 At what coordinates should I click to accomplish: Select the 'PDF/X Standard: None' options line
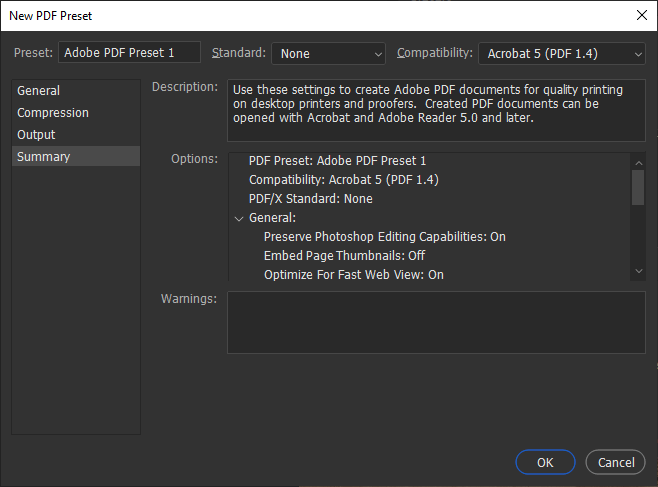coord(310,199)
